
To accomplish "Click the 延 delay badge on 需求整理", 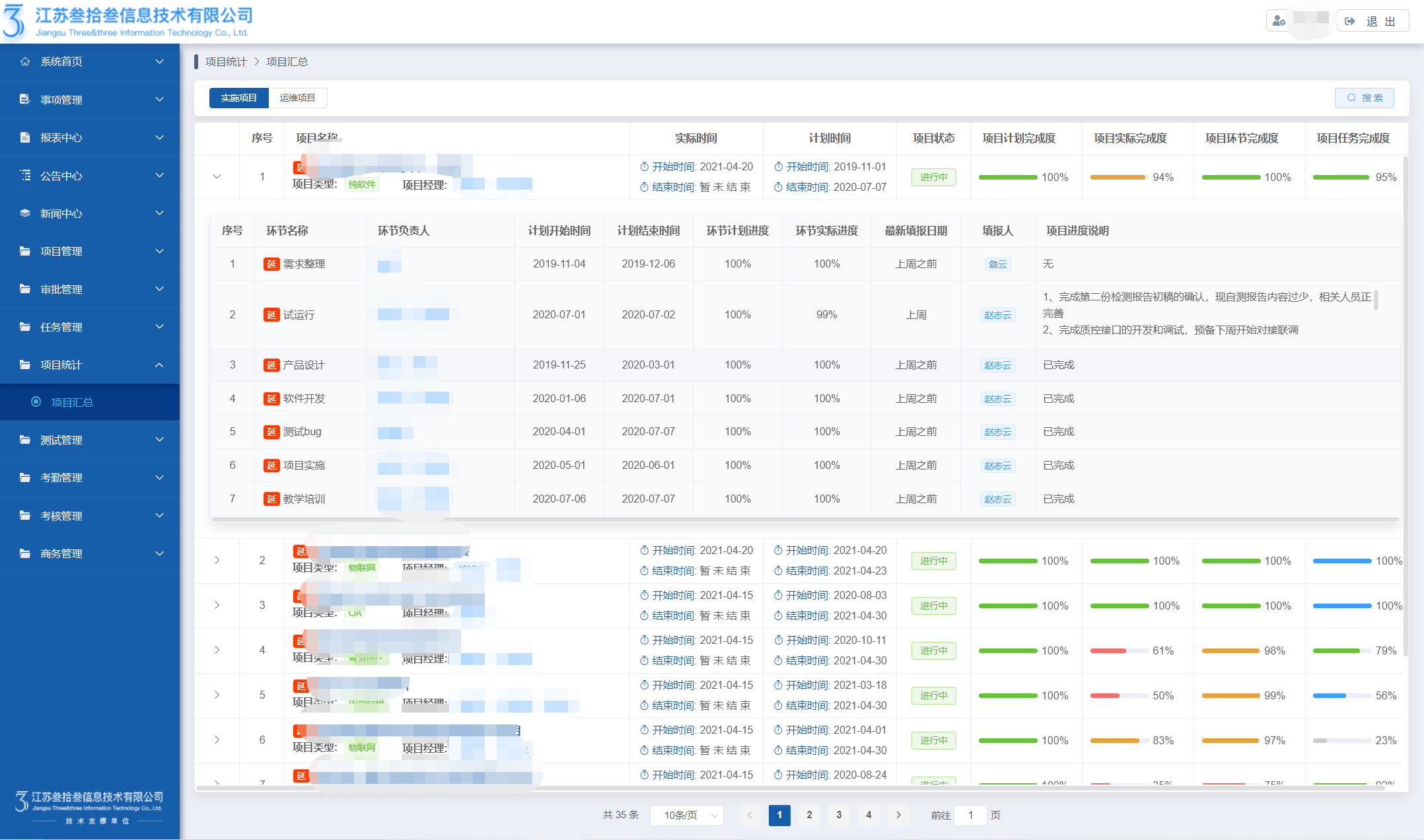I will 271,264.
